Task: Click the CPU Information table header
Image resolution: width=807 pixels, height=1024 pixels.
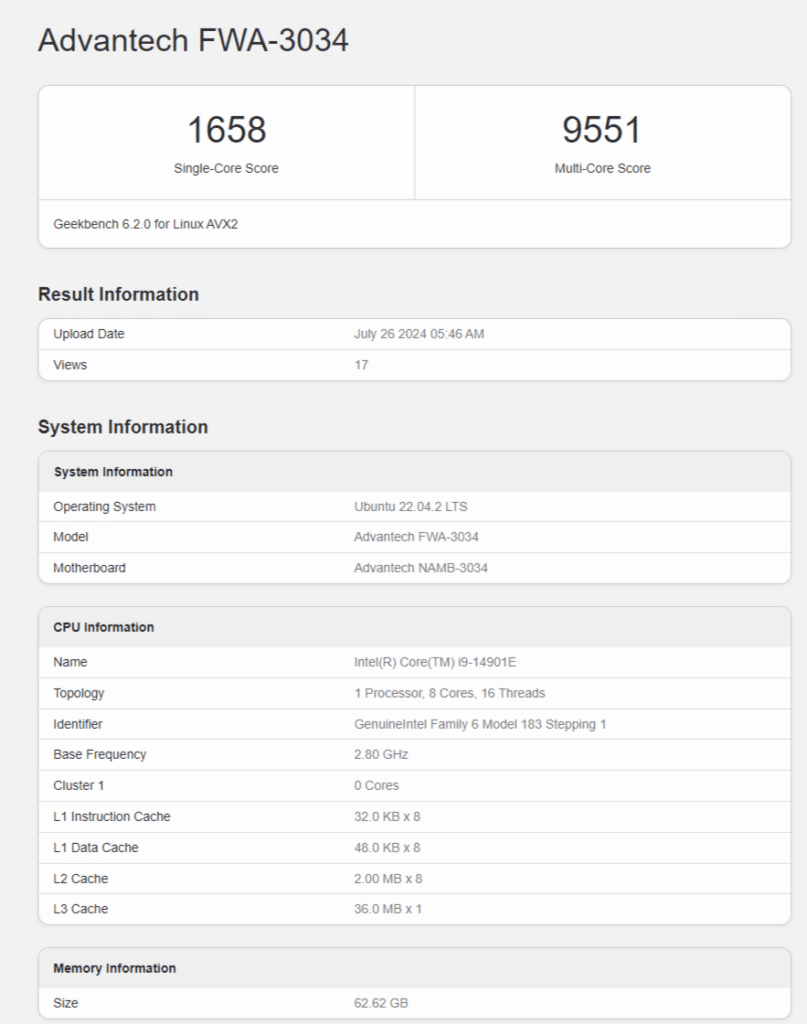Action: tap(104, 628)
